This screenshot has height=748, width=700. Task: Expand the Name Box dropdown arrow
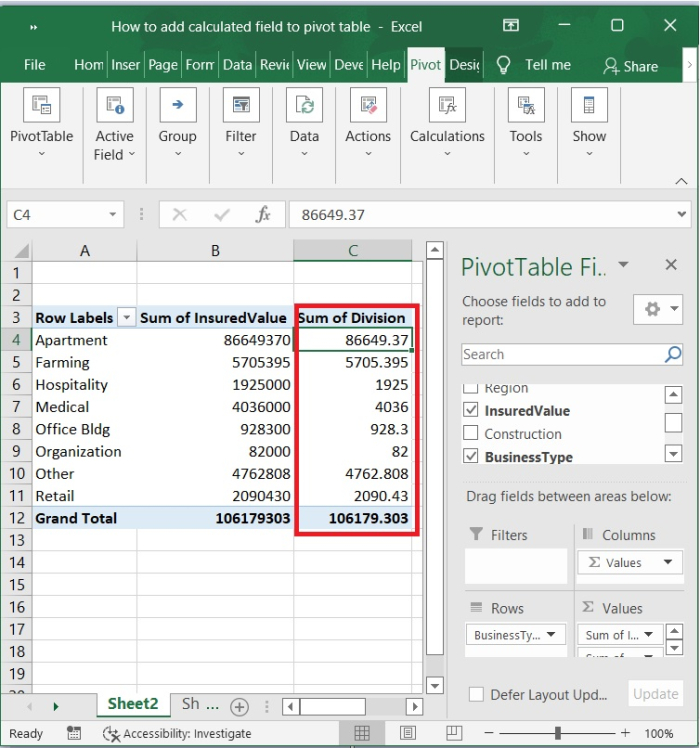[x=112, y=215]
